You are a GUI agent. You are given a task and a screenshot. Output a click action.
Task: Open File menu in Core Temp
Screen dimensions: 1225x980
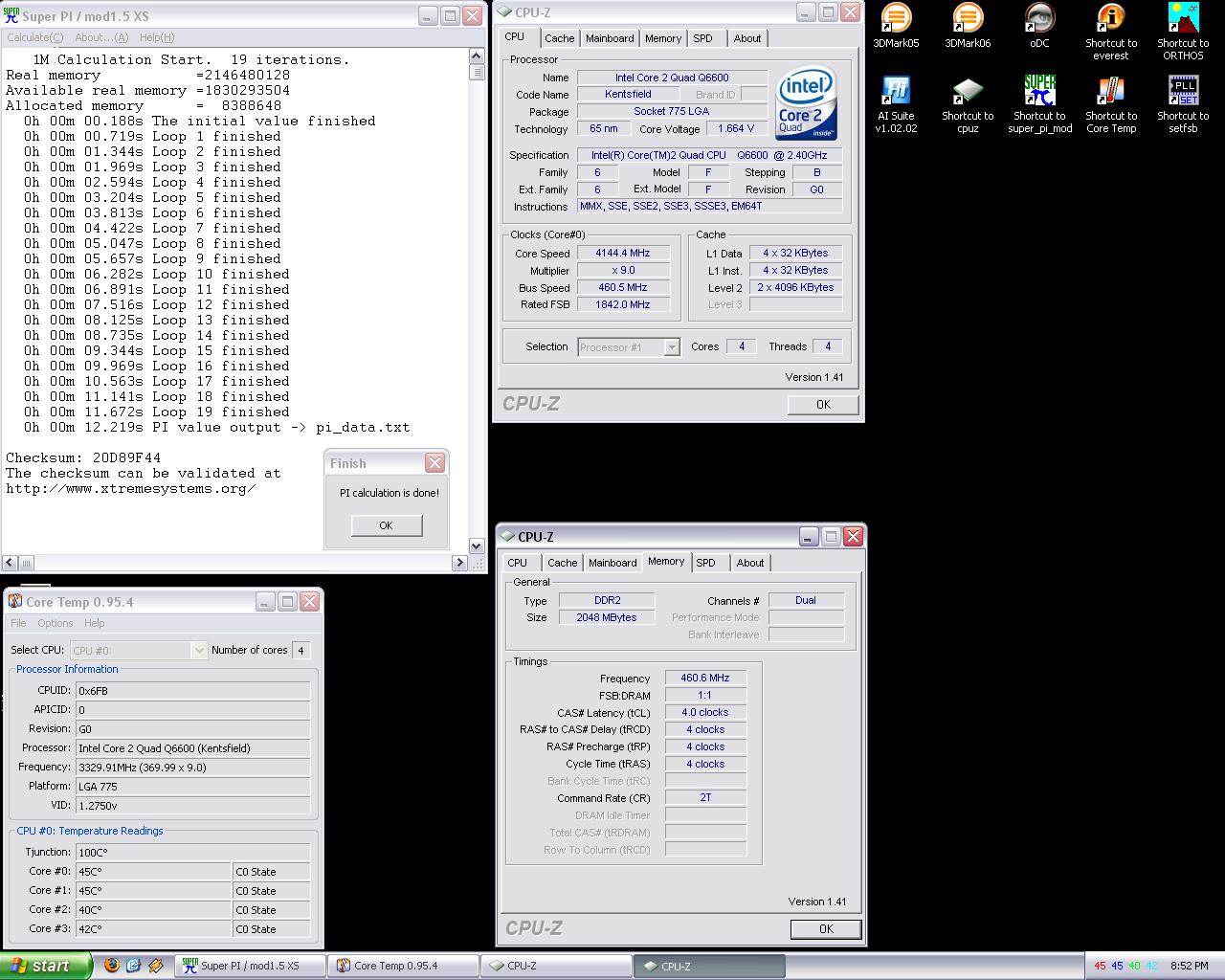click(x=18, y=623)
